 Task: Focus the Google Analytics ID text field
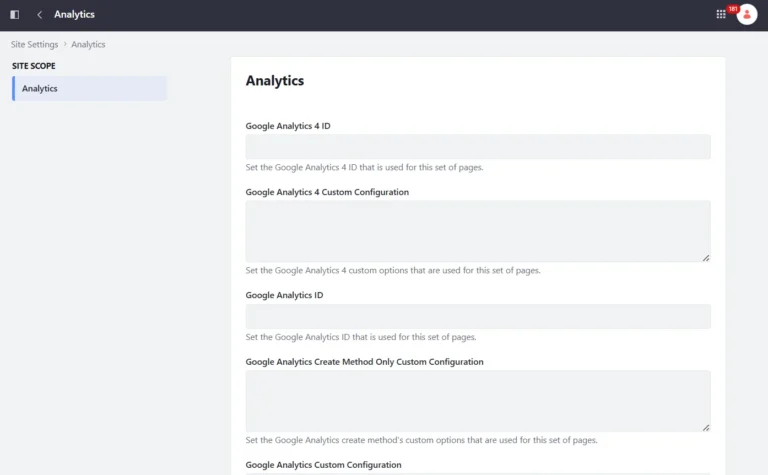pyautogui.click(x=478, y=316)
